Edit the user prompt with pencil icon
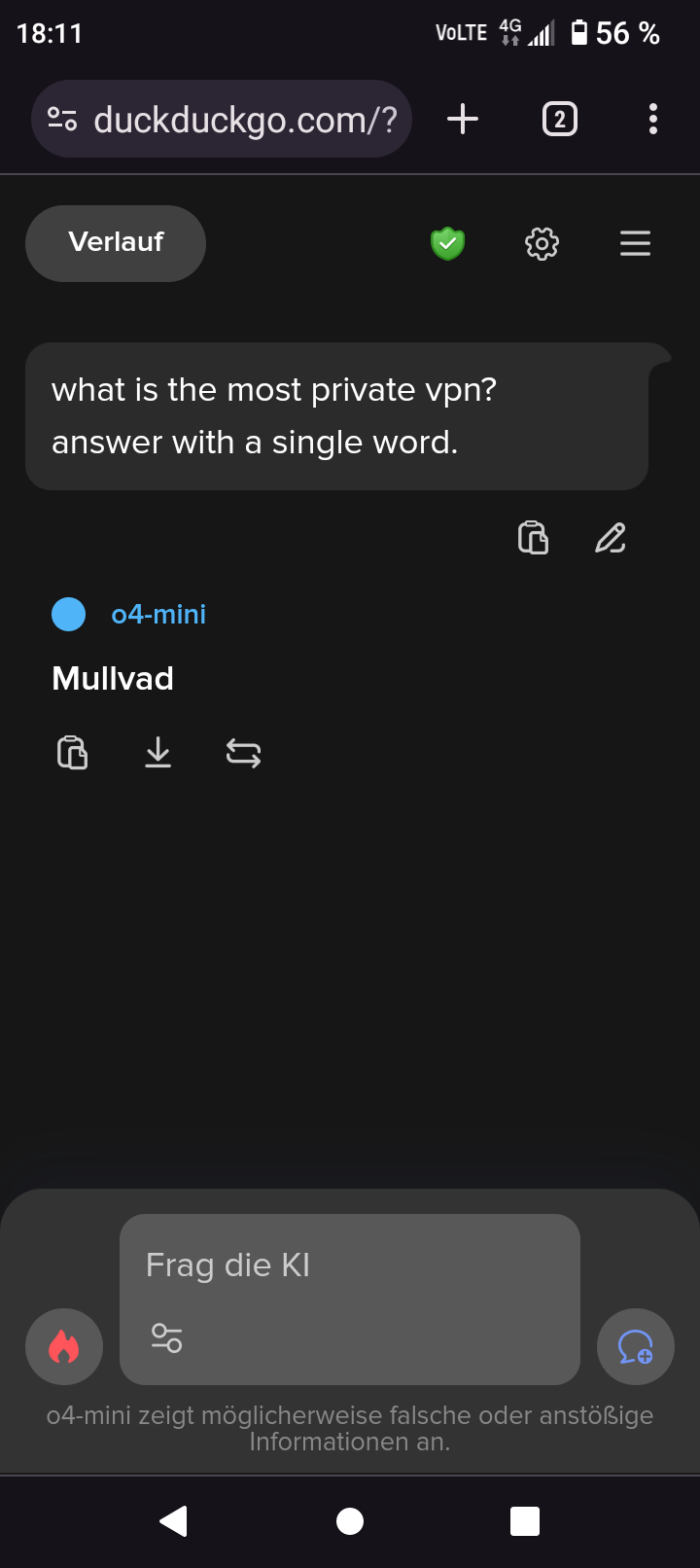 click(x=611, y=537)
